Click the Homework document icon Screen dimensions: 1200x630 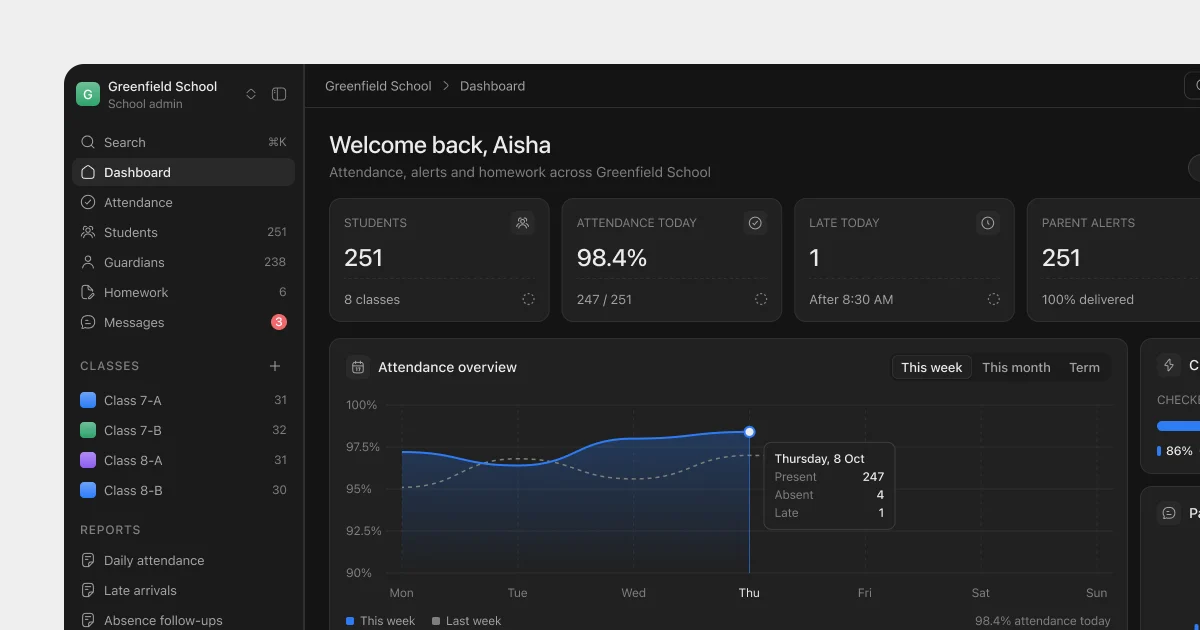pyautogui.click(x=88, y=292)
